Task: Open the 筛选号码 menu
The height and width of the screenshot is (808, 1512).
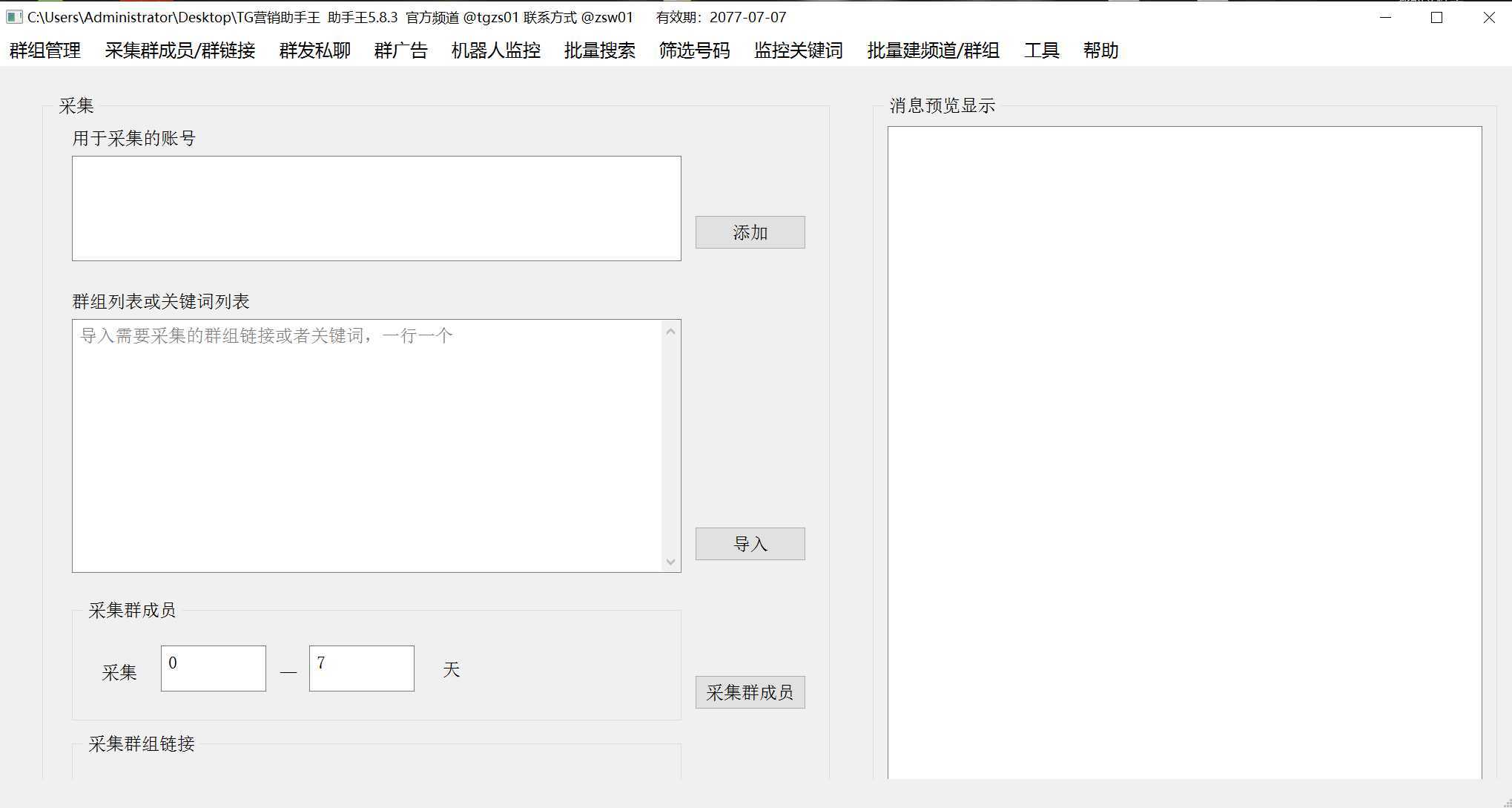Action: tap(695, 50)
